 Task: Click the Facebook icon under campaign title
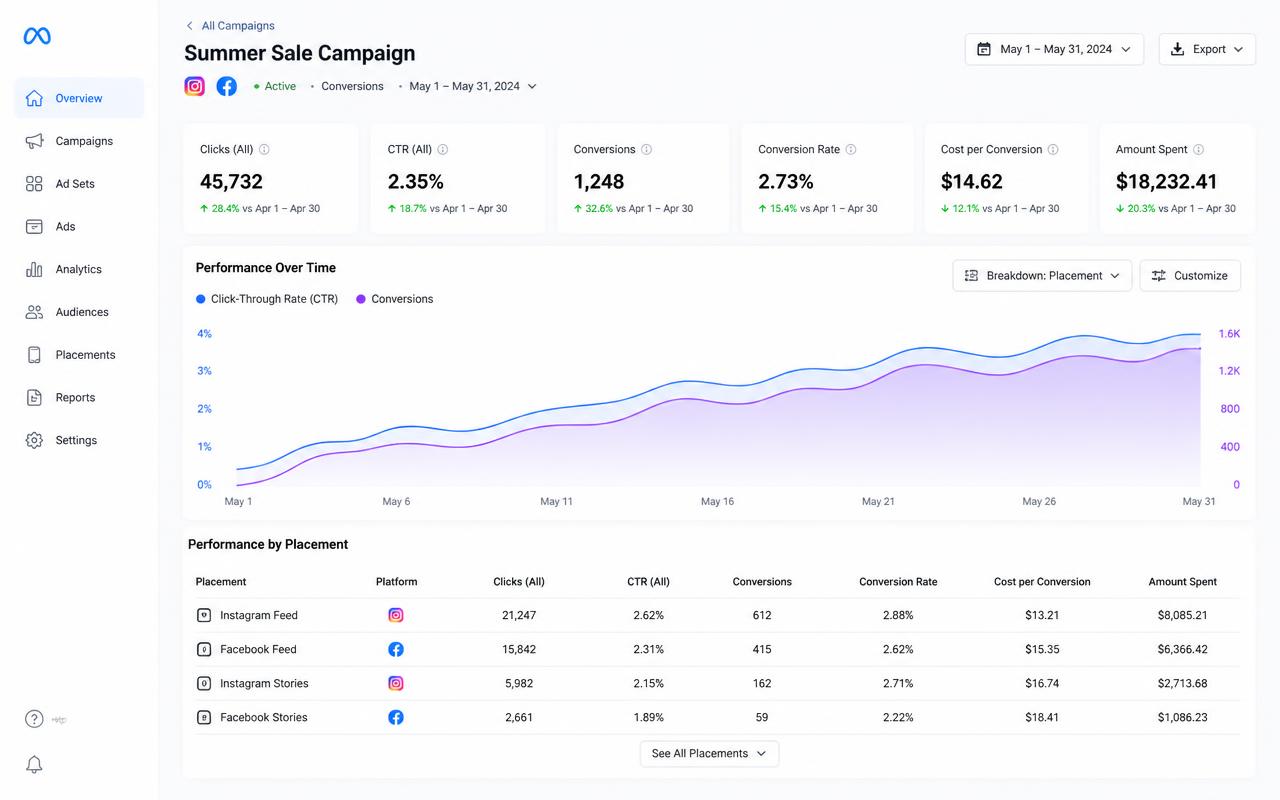pyautogui.click(x=227, y=86)
